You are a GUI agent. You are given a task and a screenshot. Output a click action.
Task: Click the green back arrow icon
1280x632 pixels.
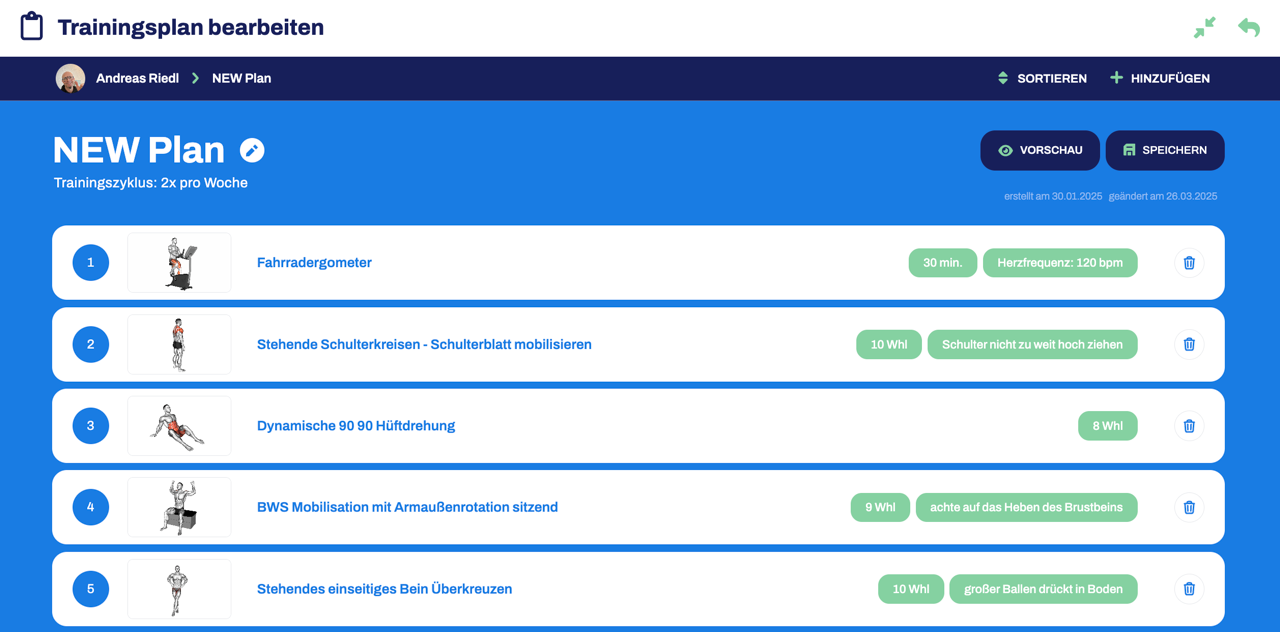[x=1249, y=28]
